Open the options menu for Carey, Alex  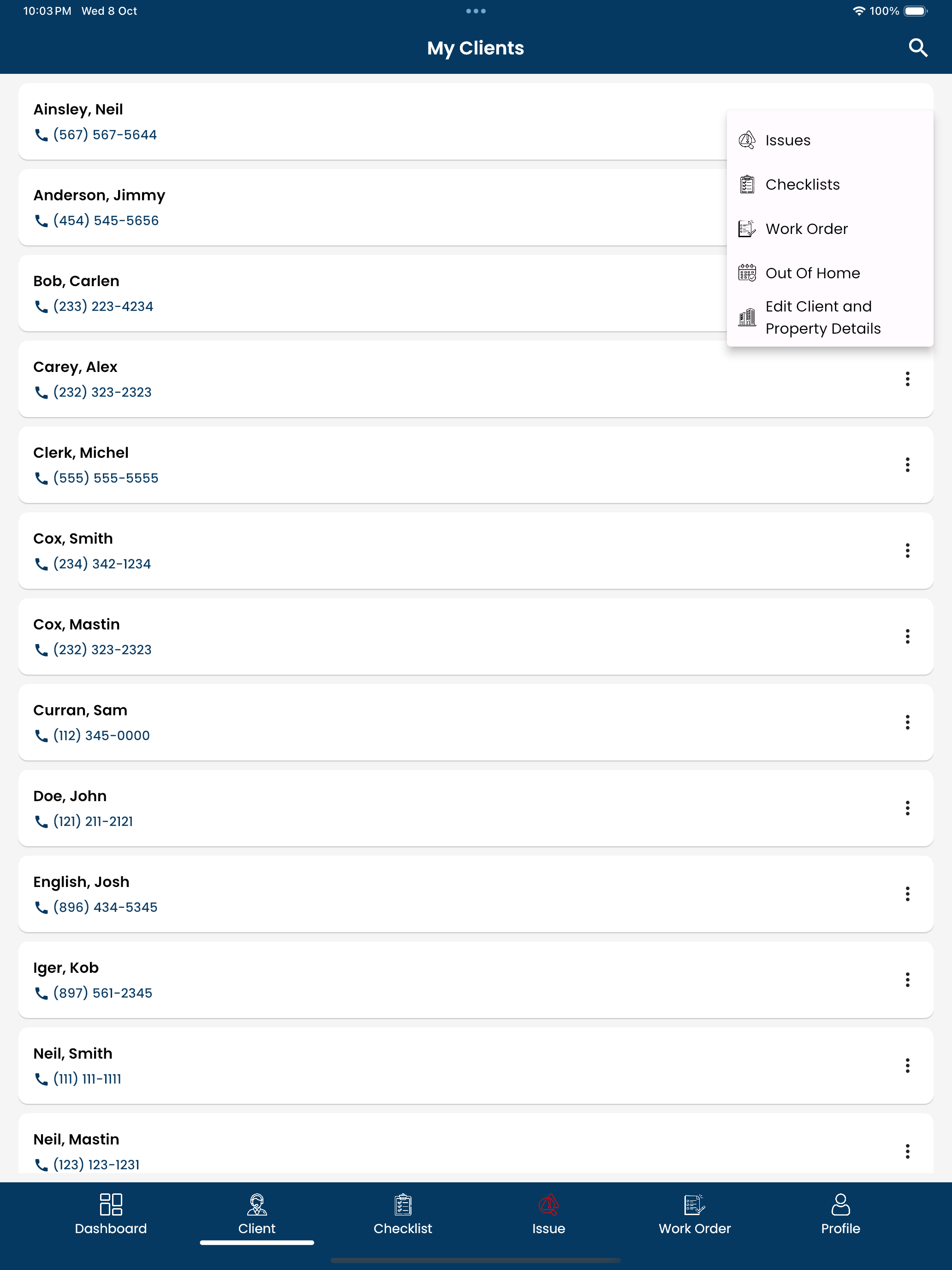coord(907,379)
